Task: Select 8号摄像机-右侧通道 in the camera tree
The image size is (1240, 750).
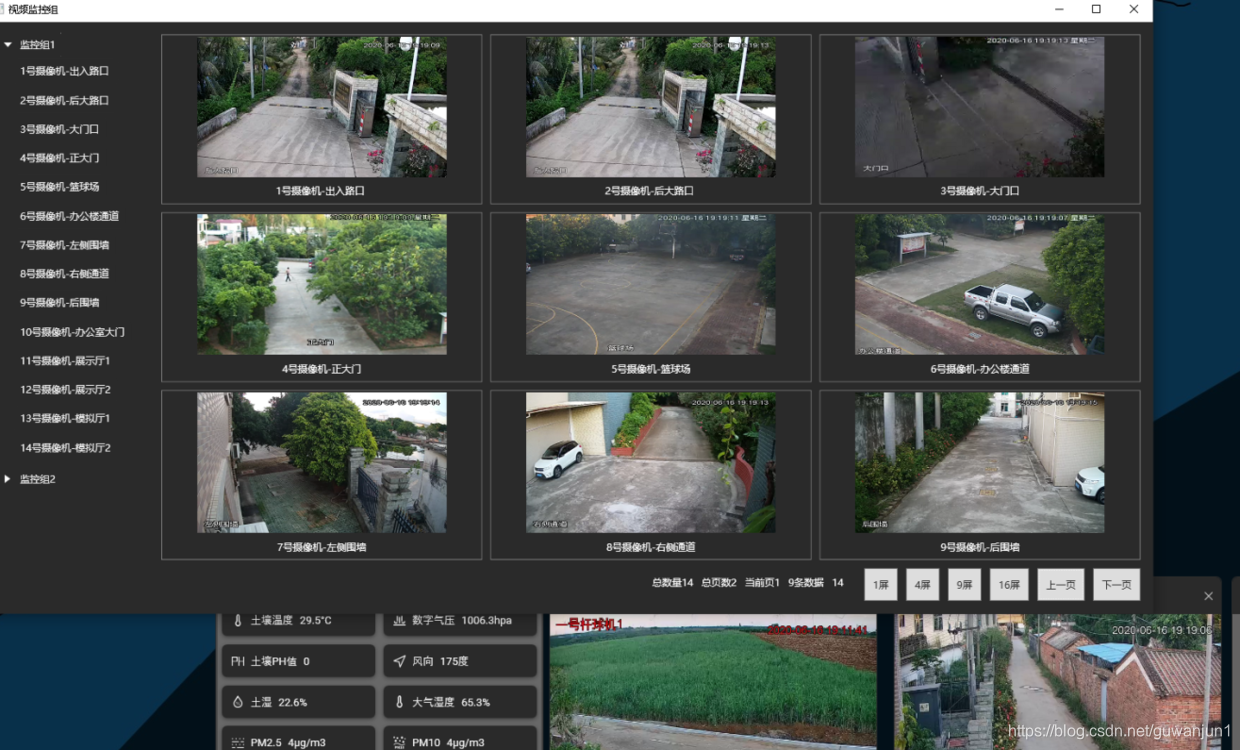Action: [x=64, y=274]
